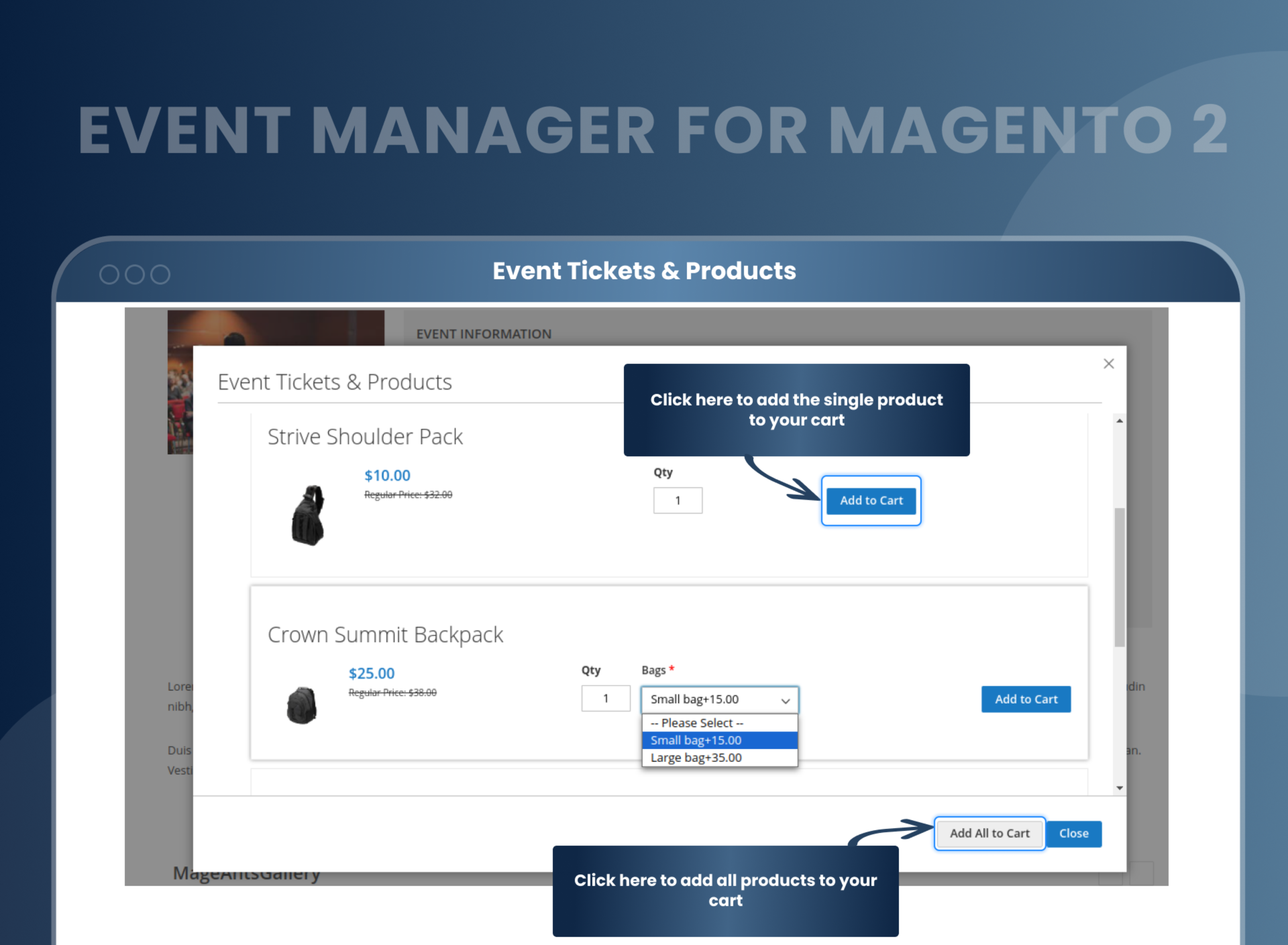Select '-- Please Select --' option
The height and width of the screenshot is (945, 1288).
tap(720, 723)
